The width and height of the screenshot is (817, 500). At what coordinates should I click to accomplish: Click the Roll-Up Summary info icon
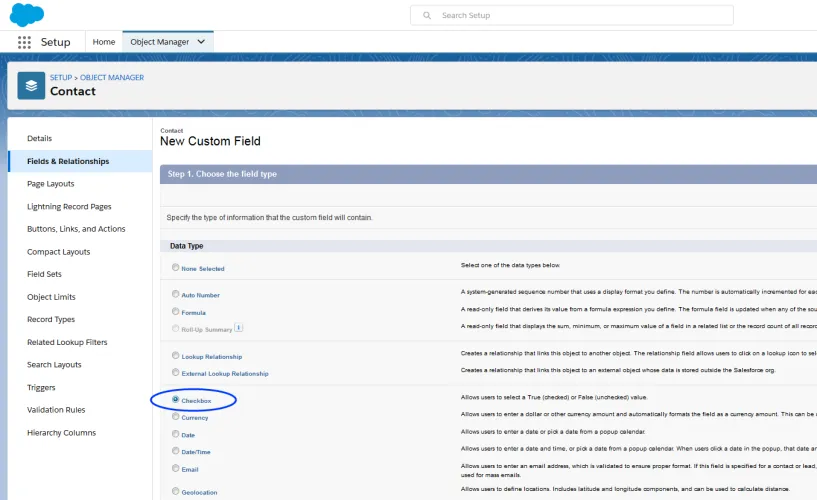pos(239,328)
